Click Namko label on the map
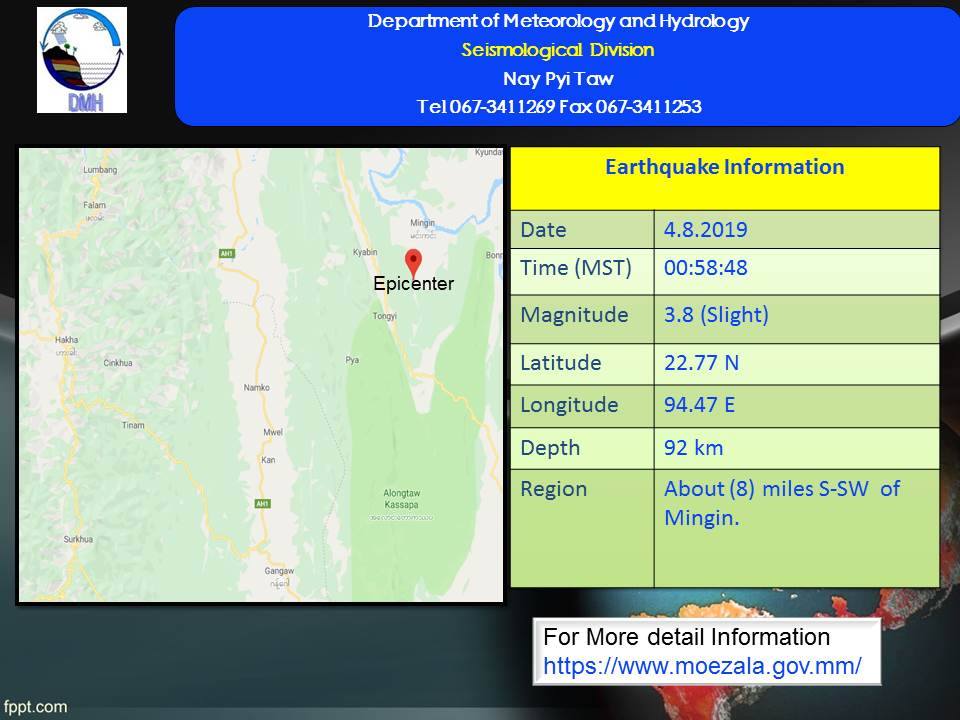The width and height of the screenshot is (960, 720). point(257,388)
